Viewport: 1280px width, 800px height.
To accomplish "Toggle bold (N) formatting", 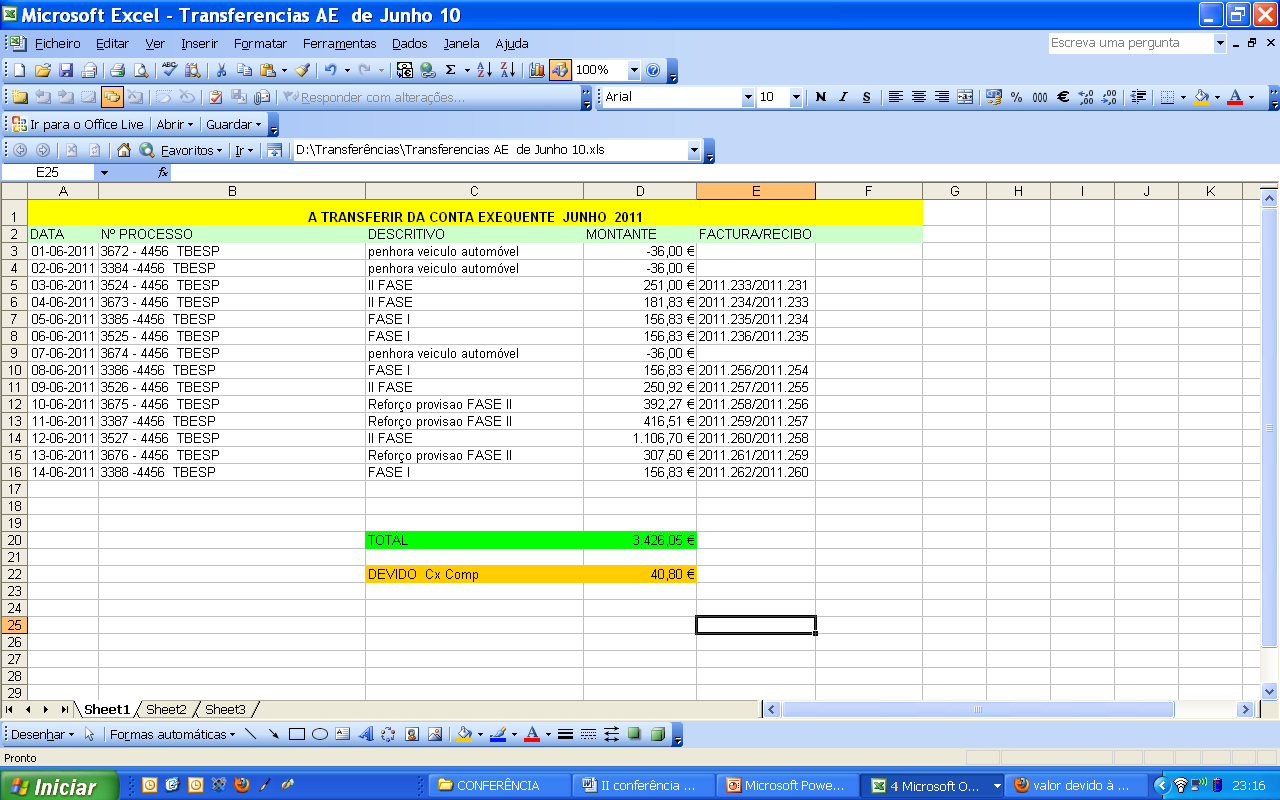I will pos(821,97).
